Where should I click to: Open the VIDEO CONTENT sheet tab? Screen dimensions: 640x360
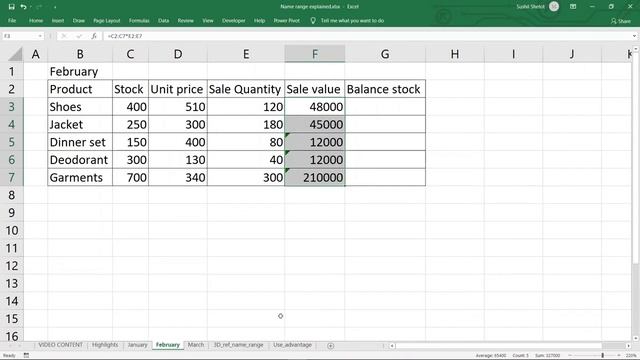(60, 345)
